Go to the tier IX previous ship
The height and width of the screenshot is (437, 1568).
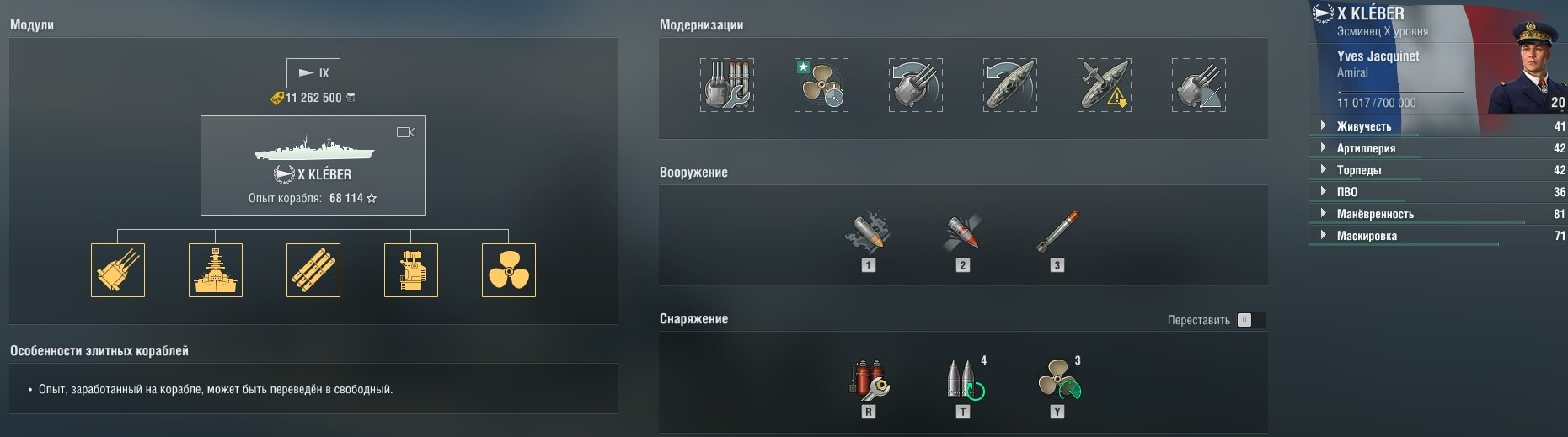pos(313,73)
